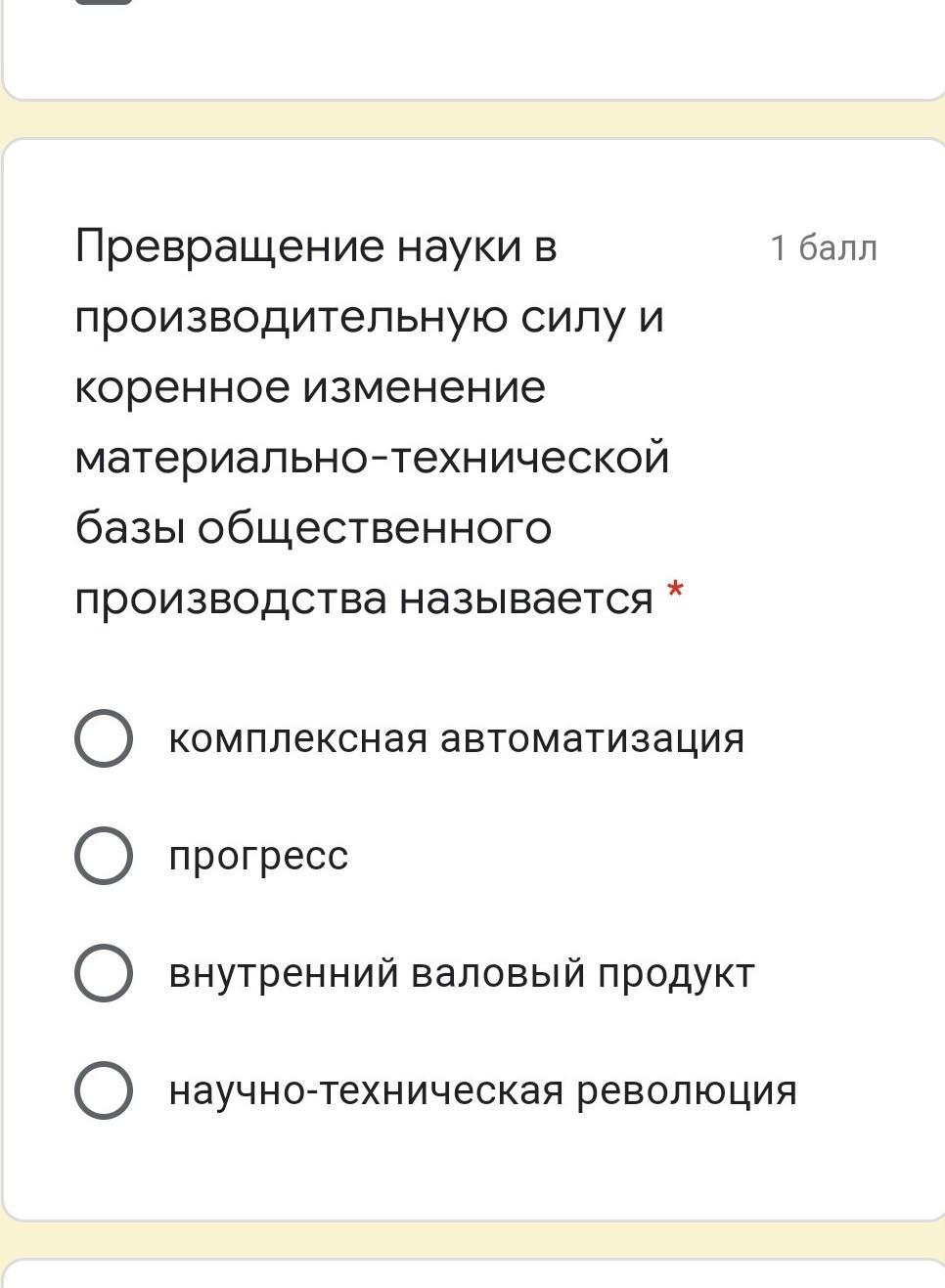This screenshot has width=945, height=1288.
Task: Click the внутренний валовый продукт label text
Action: point(461,973)
